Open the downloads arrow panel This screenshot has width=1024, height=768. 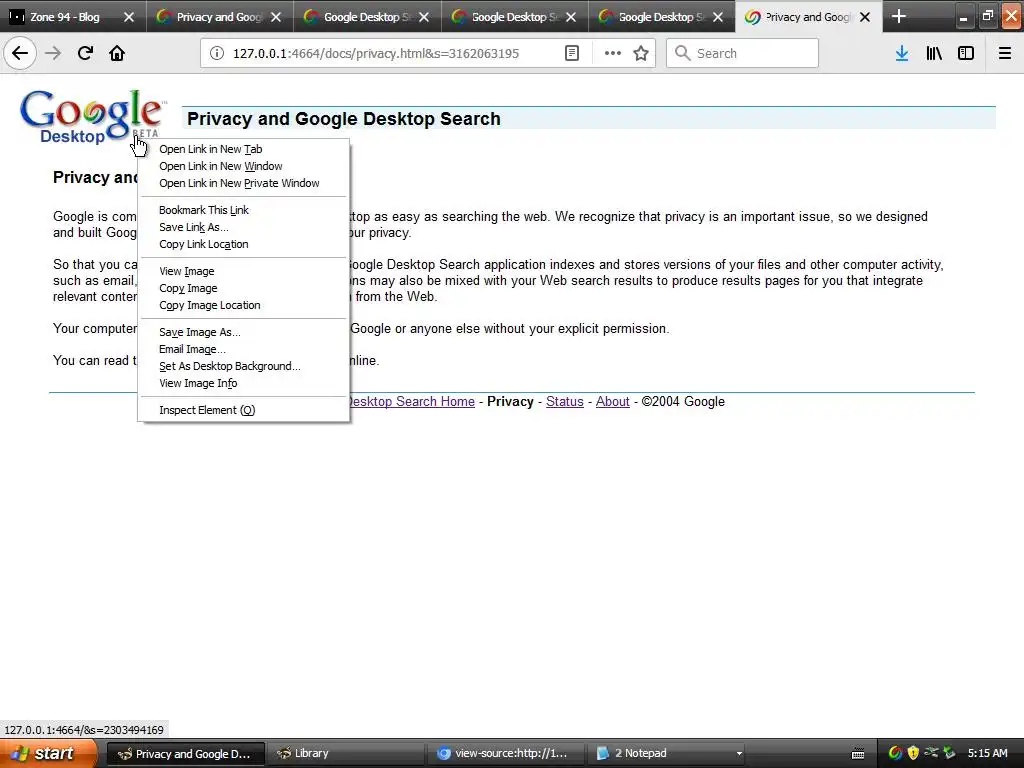902,53
